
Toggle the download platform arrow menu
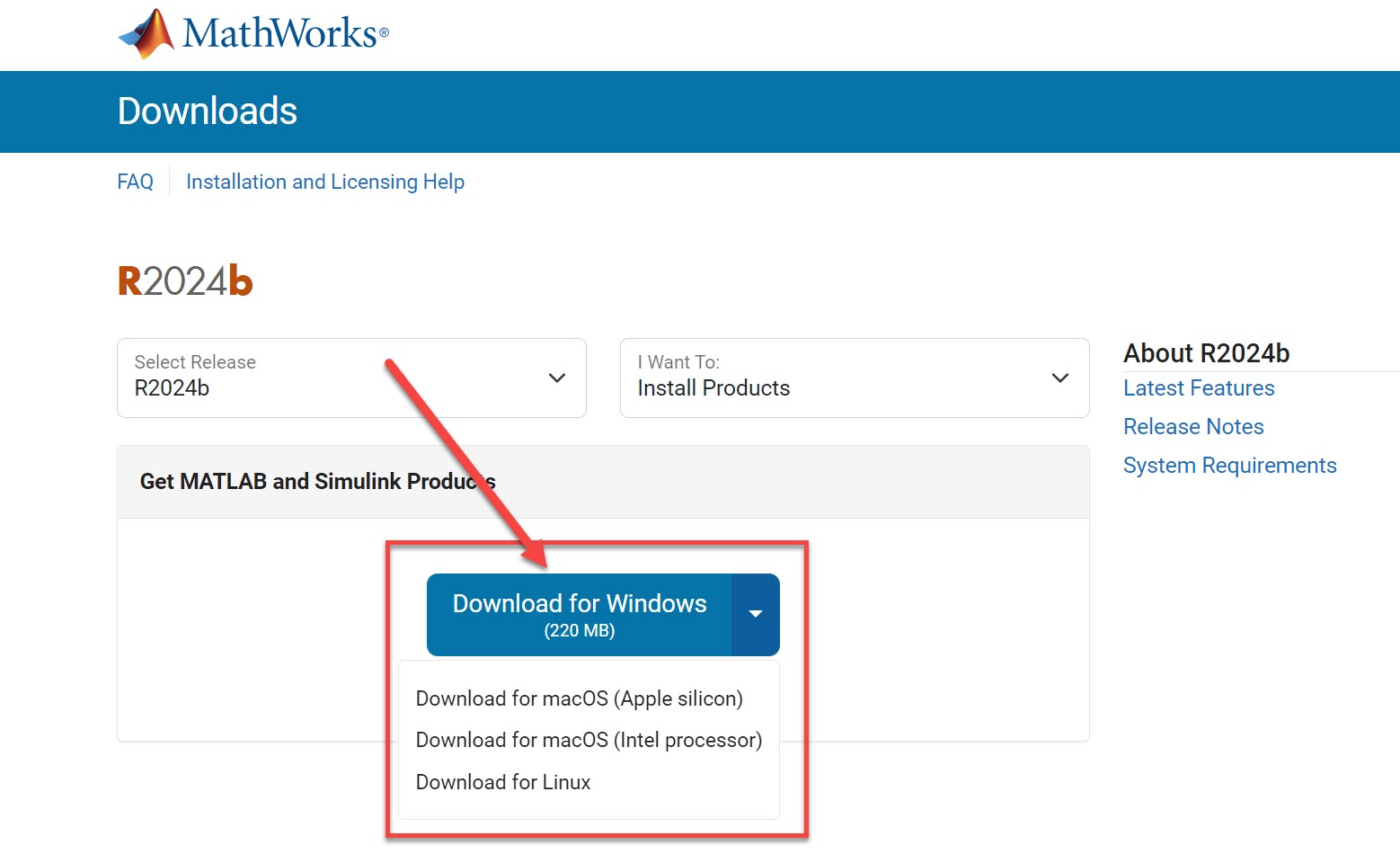[756, 615]
